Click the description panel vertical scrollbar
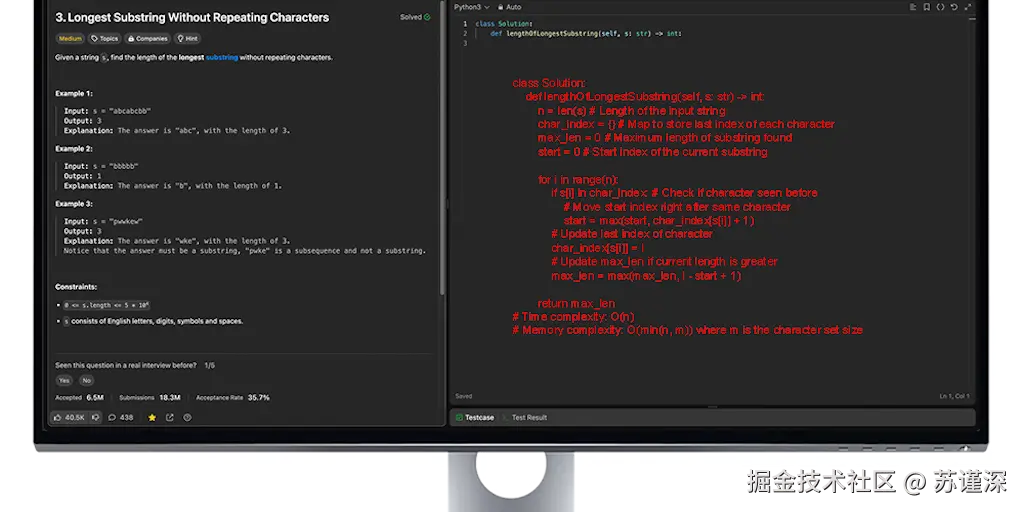This screenshot has height=512, width=1024. 443,147
